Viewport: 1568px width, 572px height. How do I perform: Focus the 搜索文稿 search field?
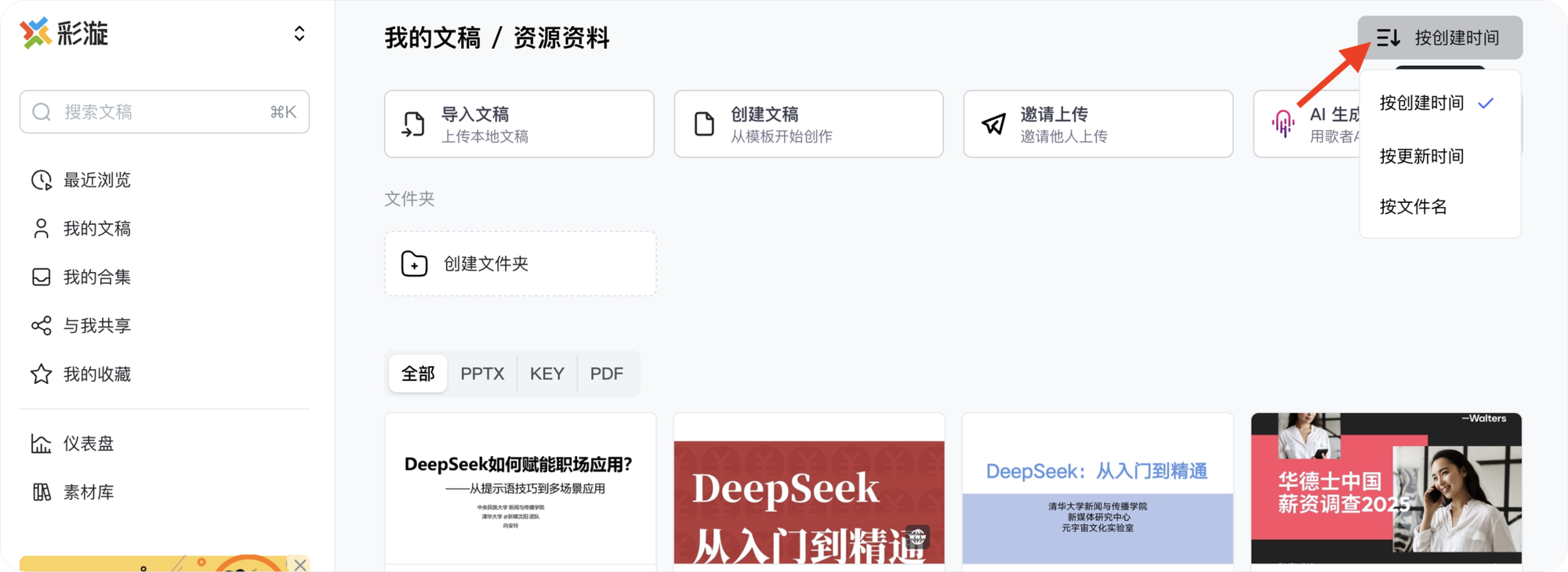(x=165, y=112)
